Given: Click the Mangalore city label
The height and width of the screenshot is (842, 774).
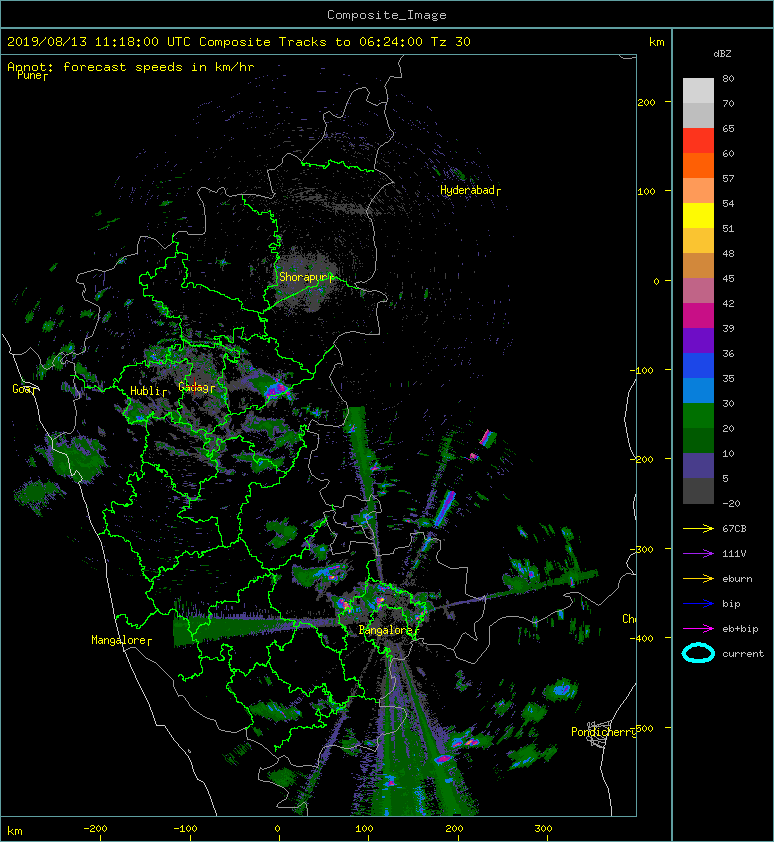Looking at the screenshot, I should pos(121,640).
